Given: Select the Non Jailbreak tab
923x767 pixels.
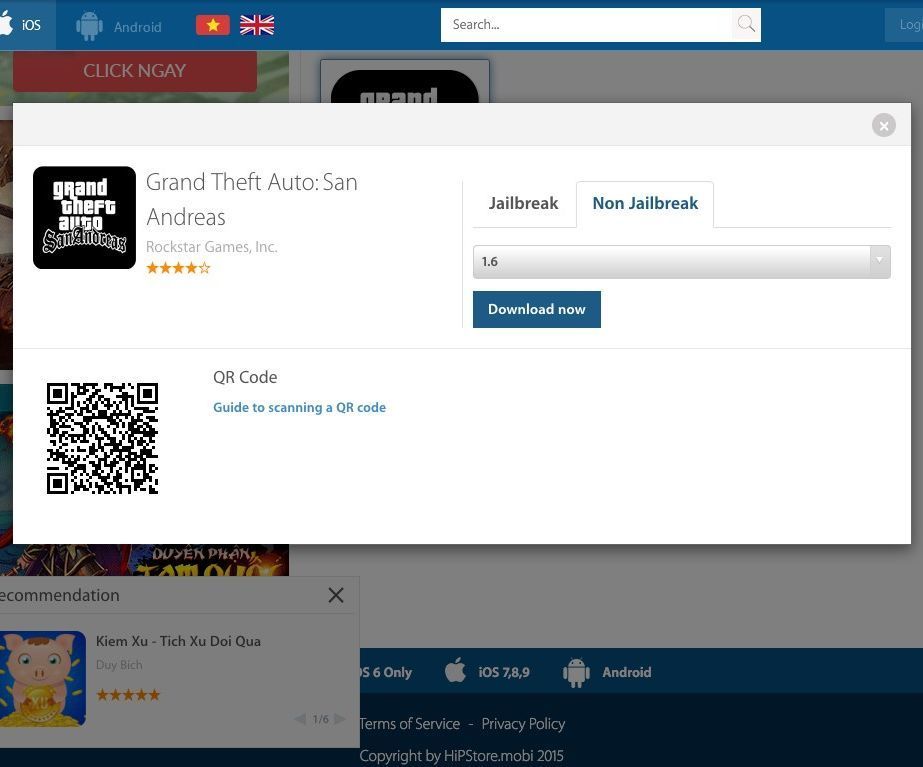Looking at the screenshot, I should (645, 203).
